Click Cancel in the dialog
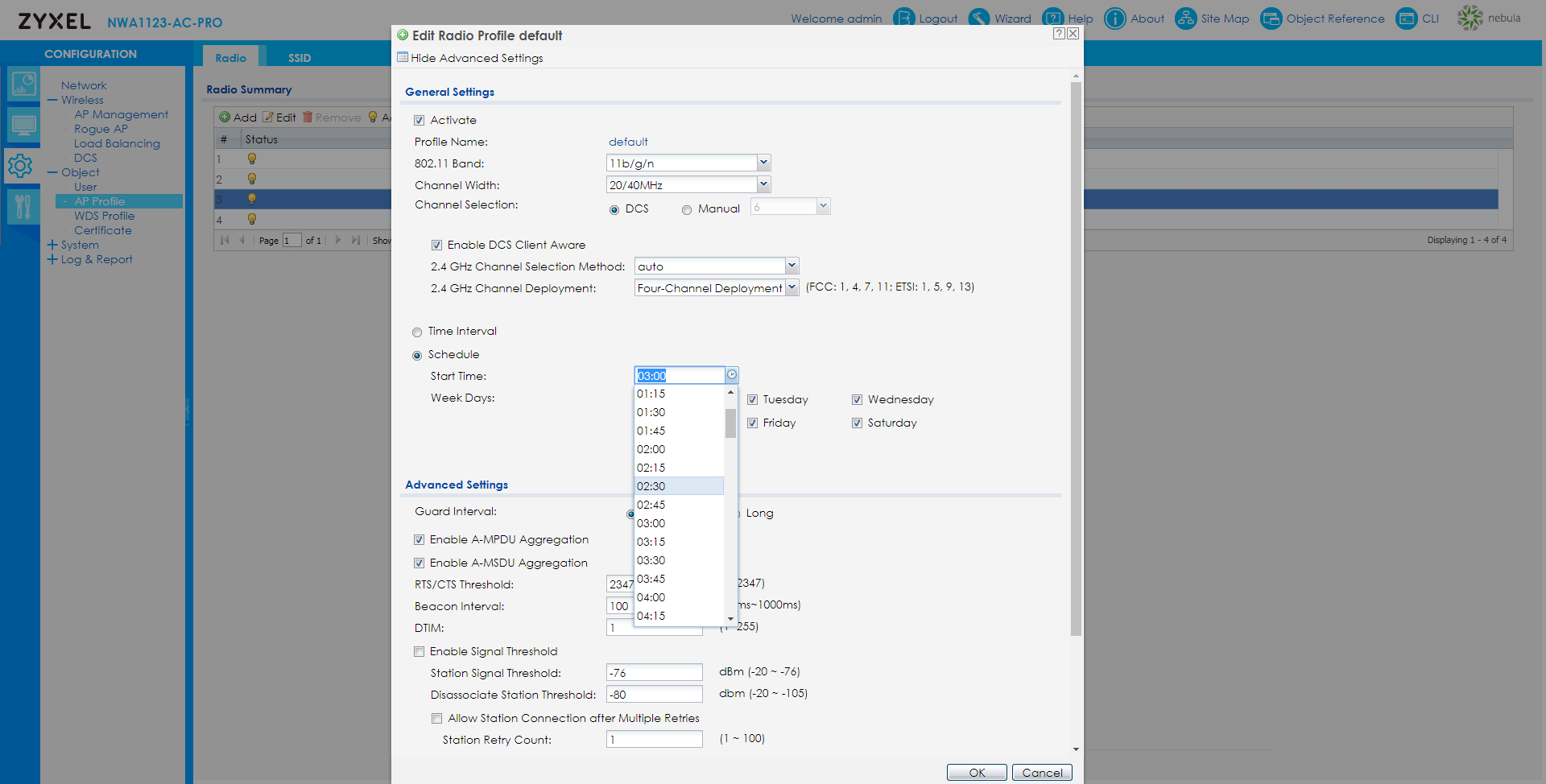 point(1042,773)
